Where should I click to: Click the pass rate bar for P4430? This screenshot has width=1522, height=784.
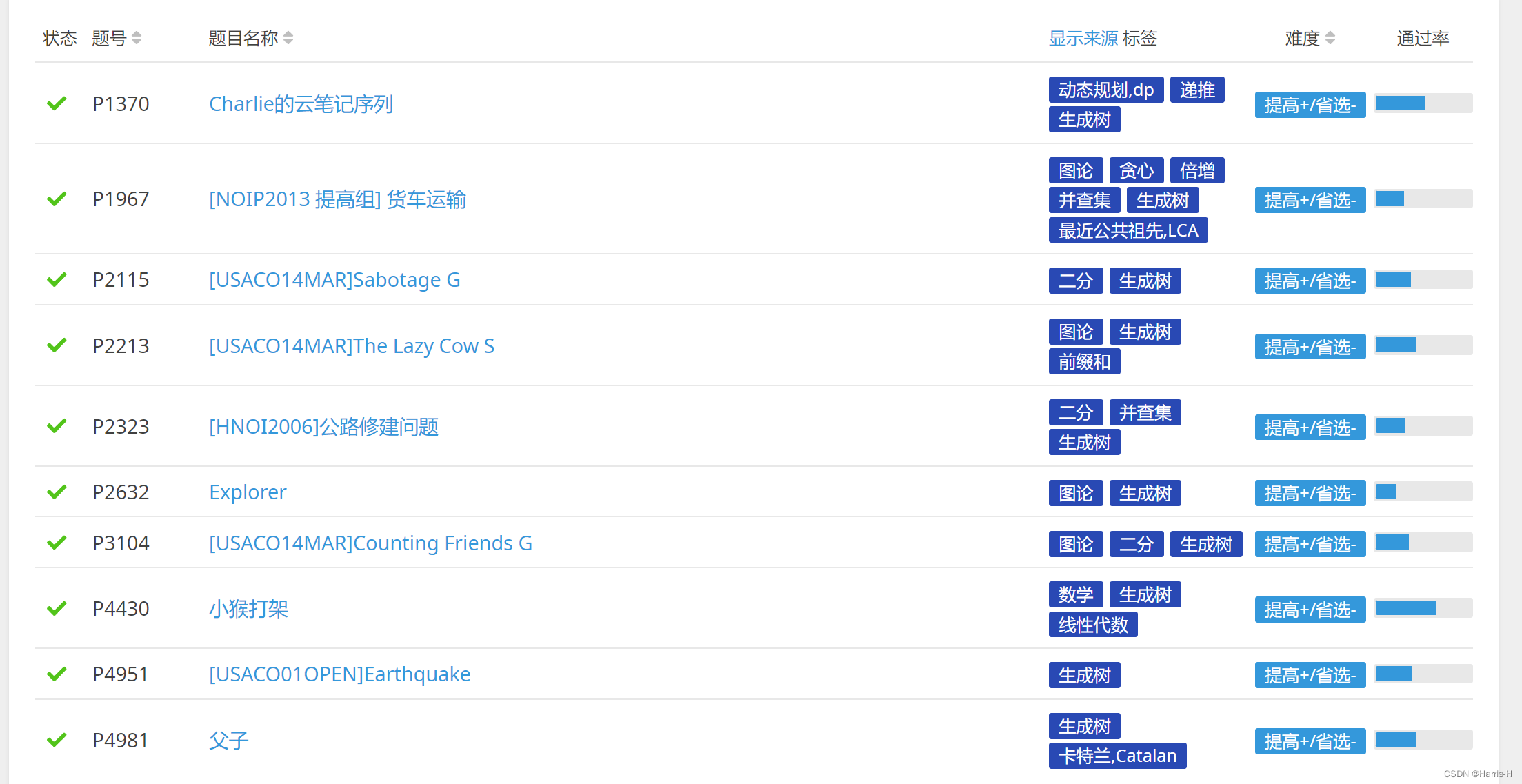coord(1422,608)
